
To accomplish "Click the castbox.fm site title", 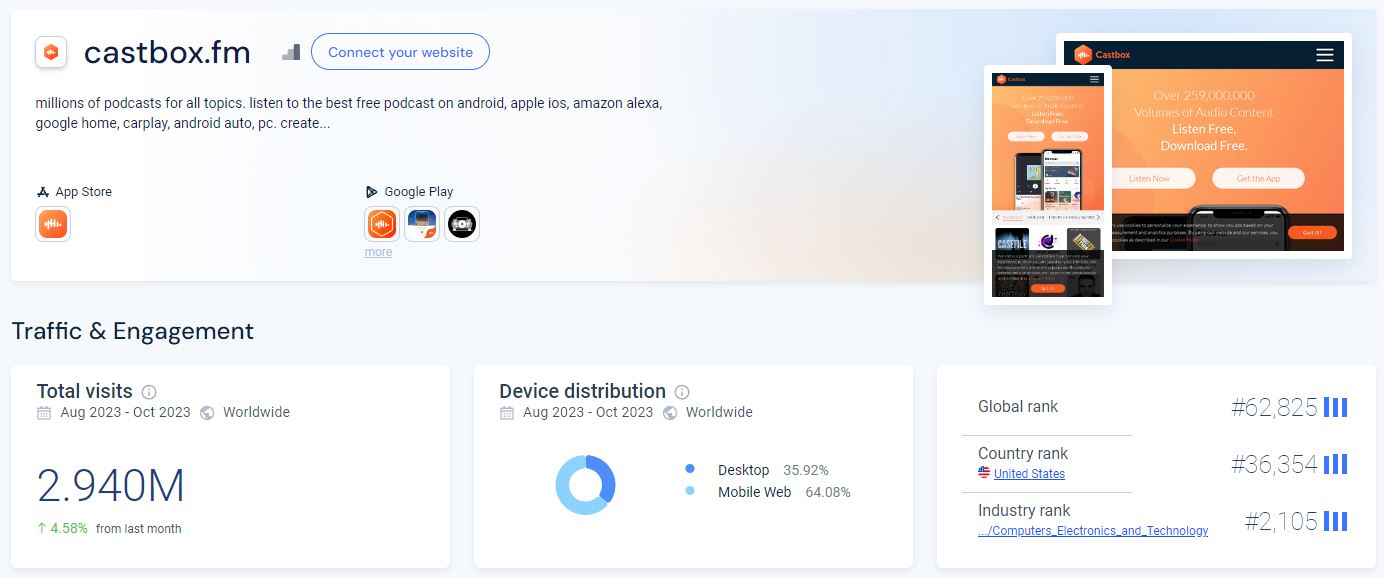I will (167, 52).
